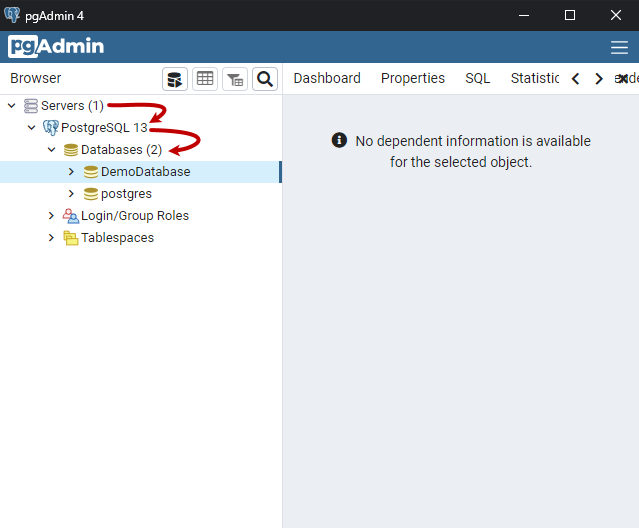
Task: Expand the Login/Group Roles node
Action: click(x=51, y=216)
